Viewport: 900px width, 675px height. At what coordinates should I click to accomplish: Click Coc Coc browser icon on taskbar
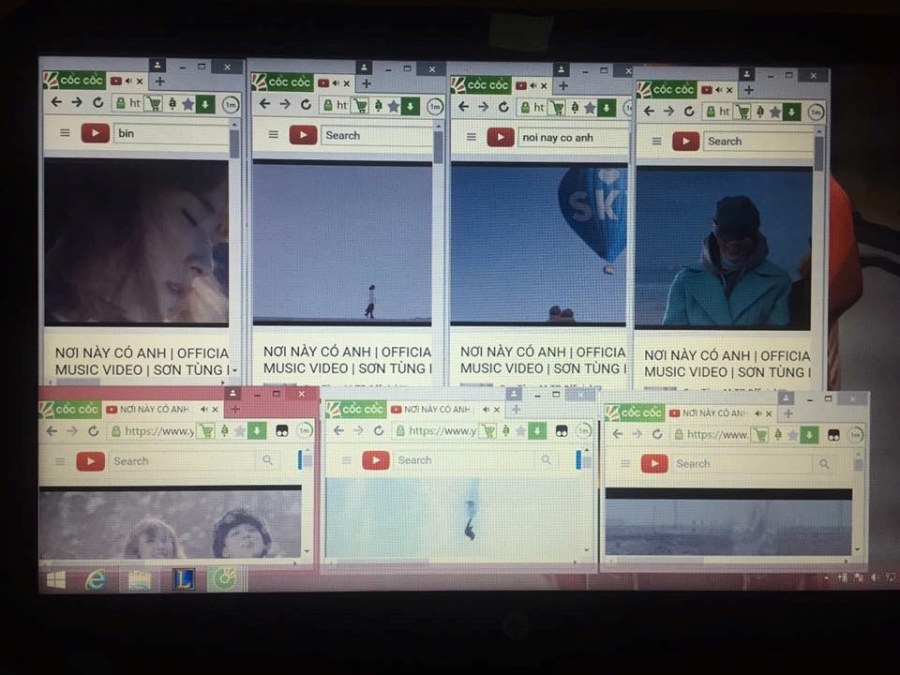(x=223, y=579)
